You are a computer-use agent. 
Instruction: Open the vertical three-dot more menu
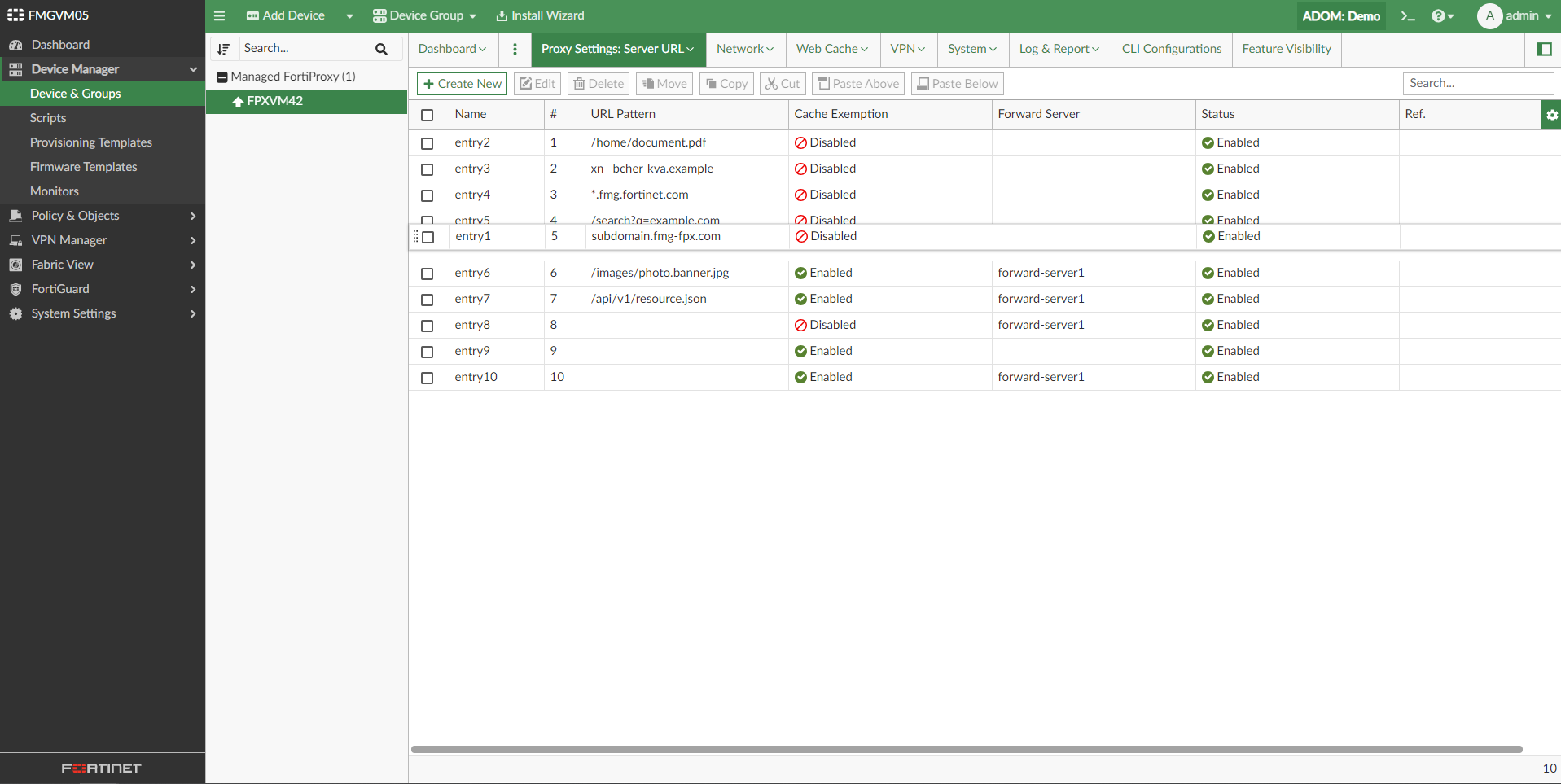[515, 49]
